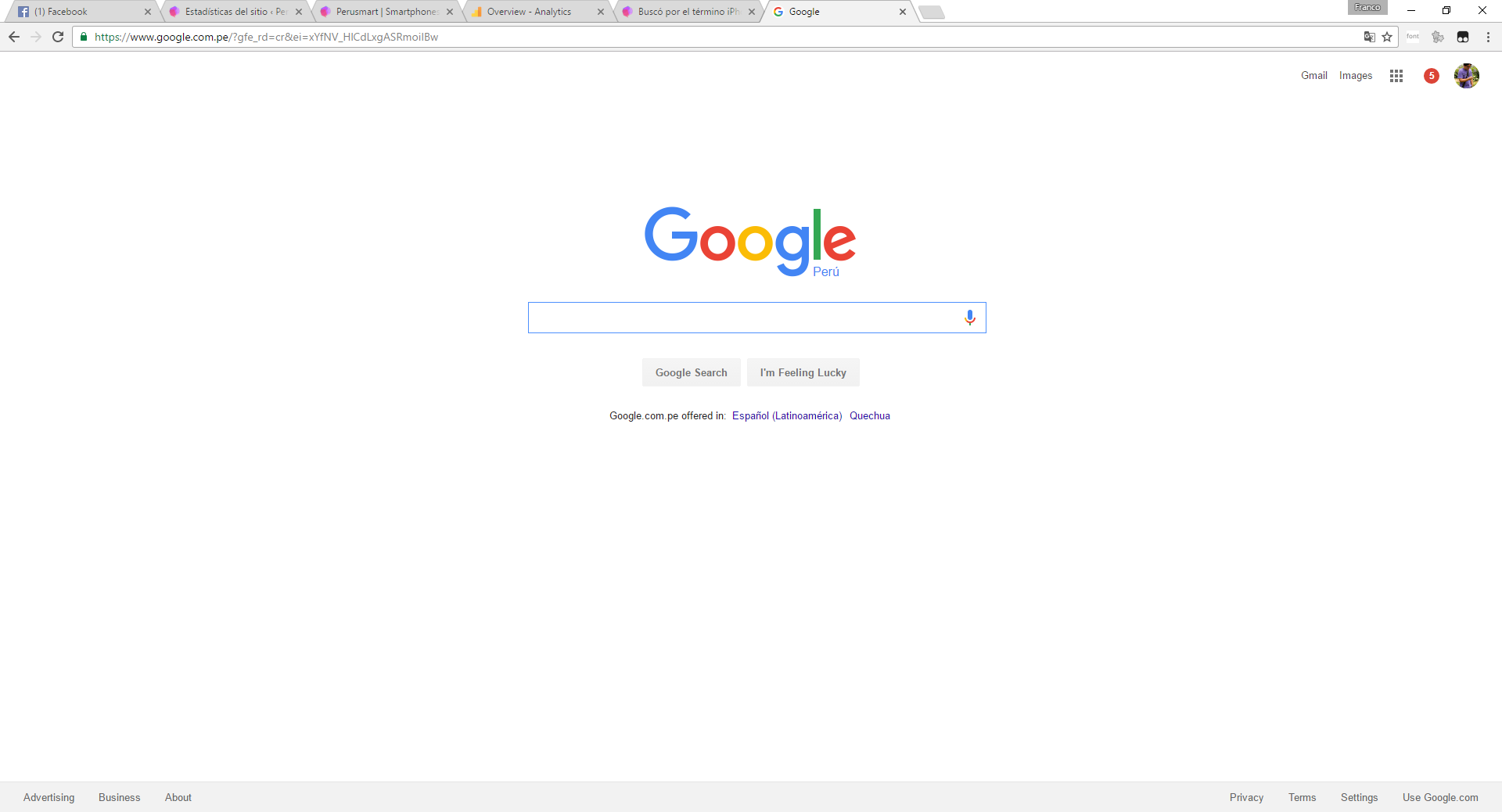Open the Chrome three-dot menu

[x=1488, y=37]
